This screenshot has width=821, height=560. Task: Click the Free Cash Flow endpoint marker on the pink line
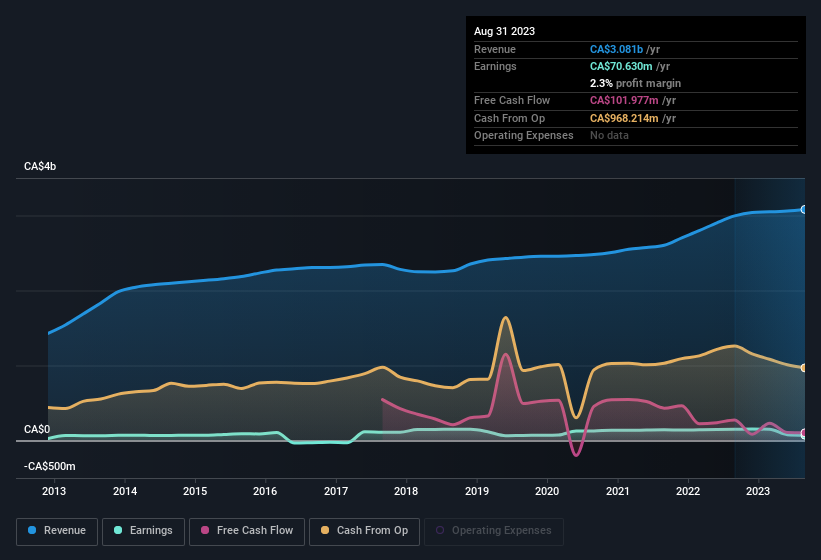click(804, 433)
